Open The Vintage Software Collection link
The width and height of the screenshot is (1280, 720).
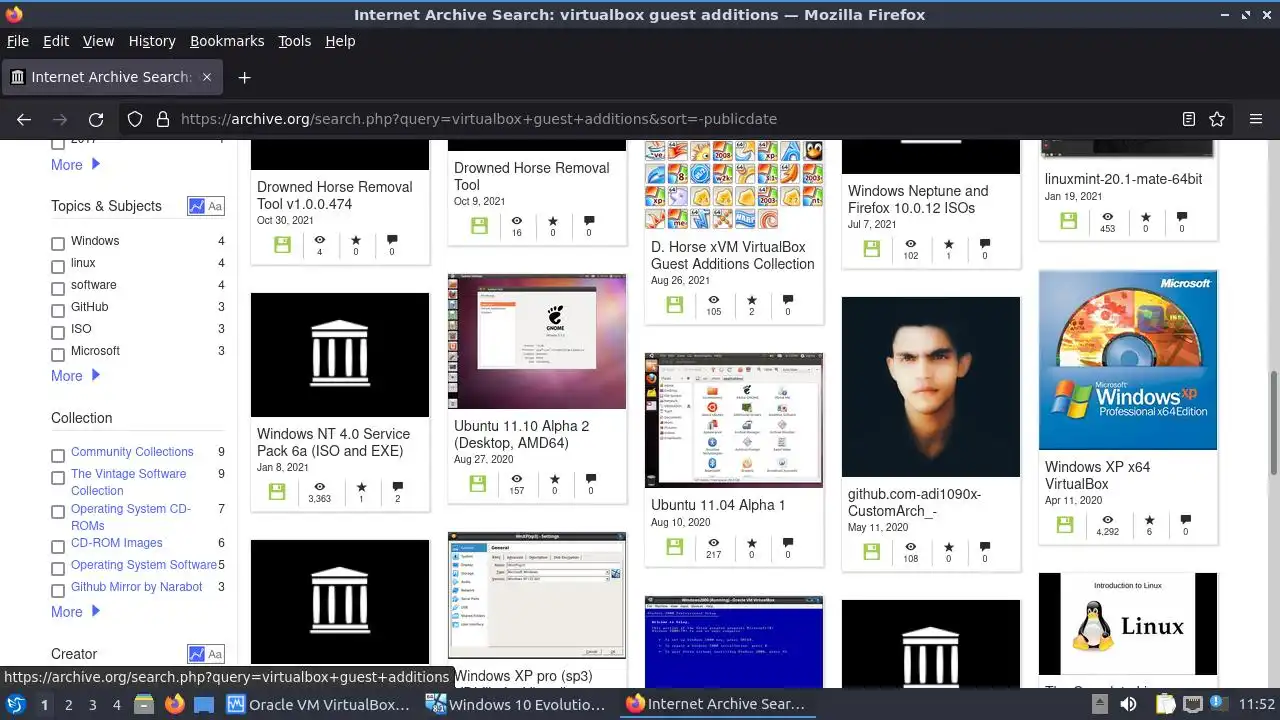click(x=128, y=482)
